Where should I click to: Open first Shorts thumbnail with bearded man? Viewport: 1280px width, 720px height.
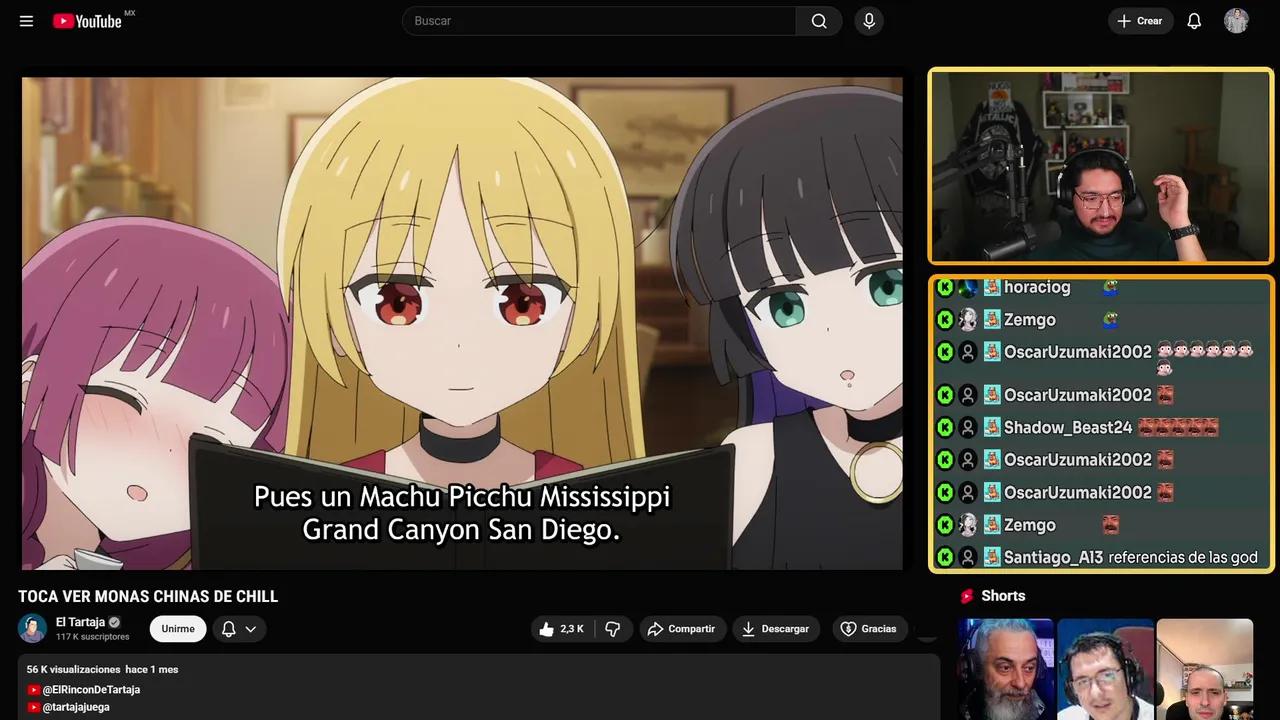point(1005,669)
